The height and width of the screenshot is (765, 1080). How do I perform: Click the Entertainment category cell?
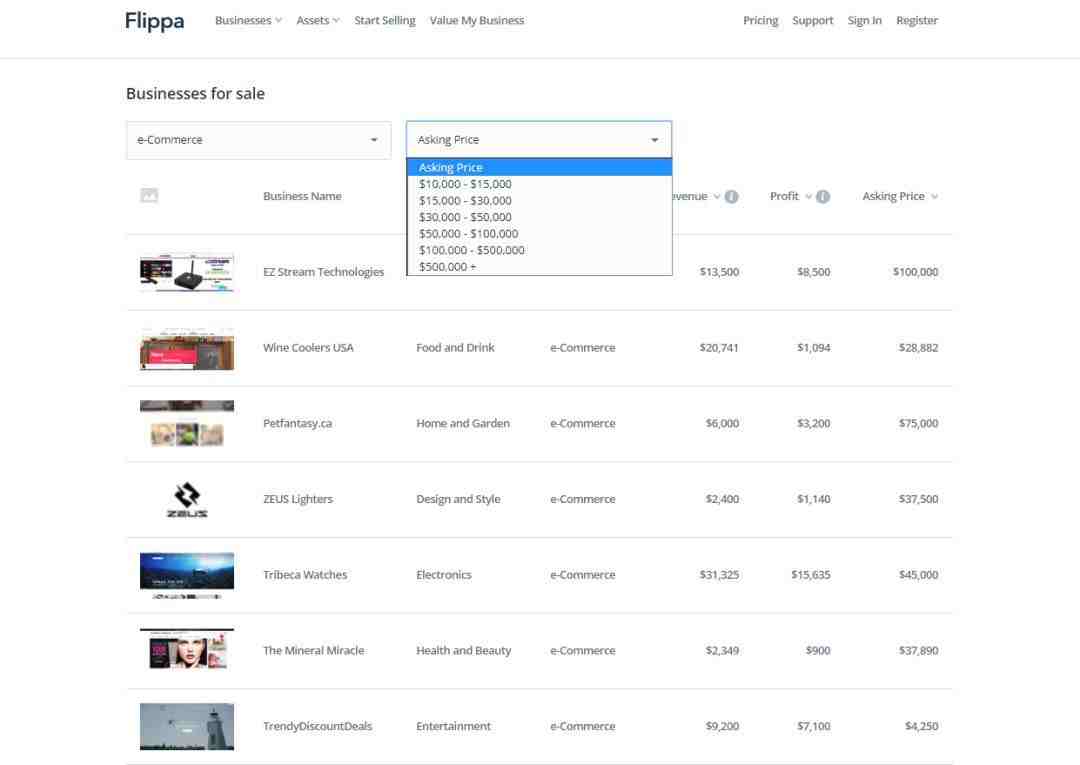pos(453,726)
